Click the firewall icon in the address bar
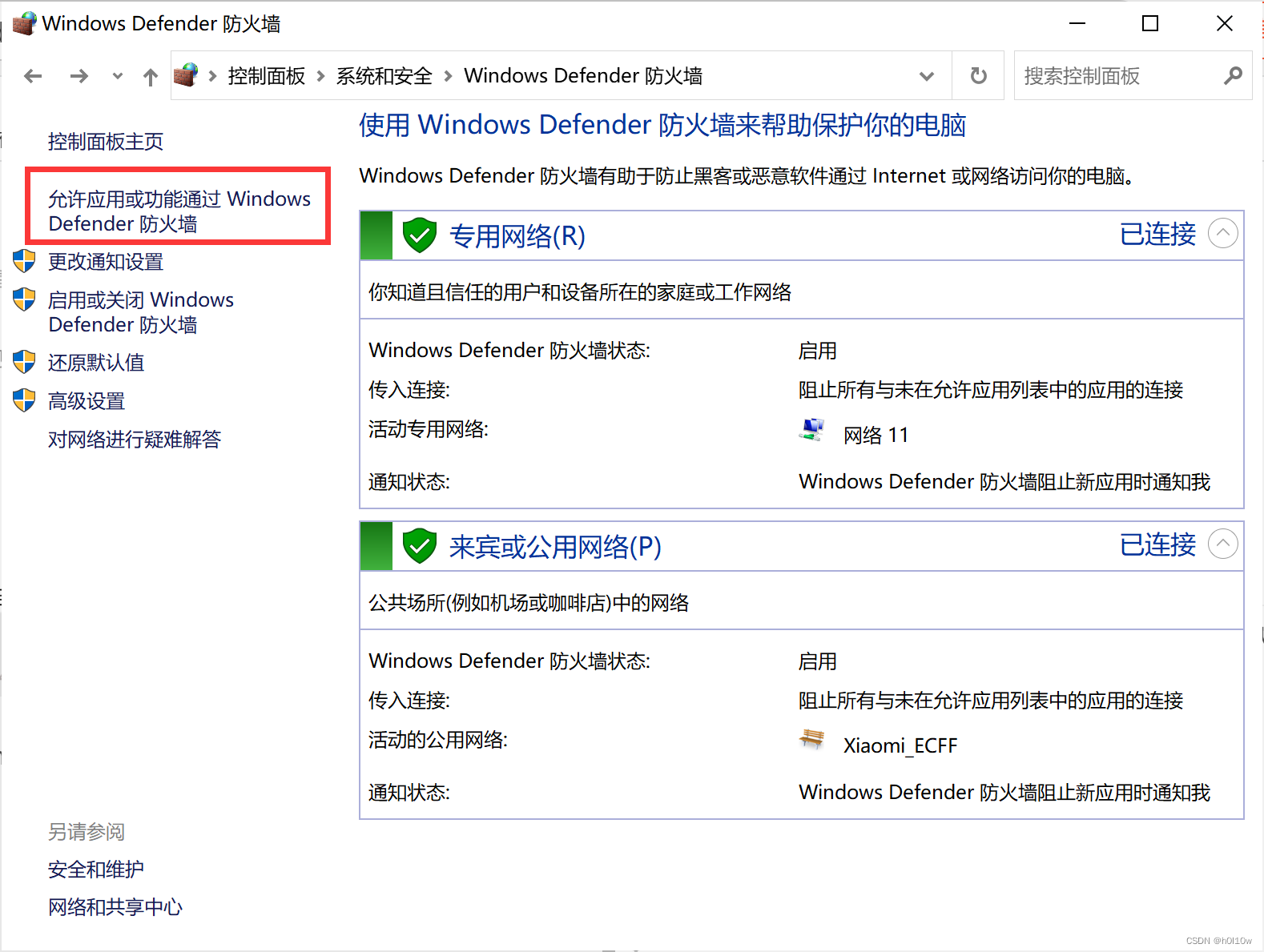 (186, 75)
